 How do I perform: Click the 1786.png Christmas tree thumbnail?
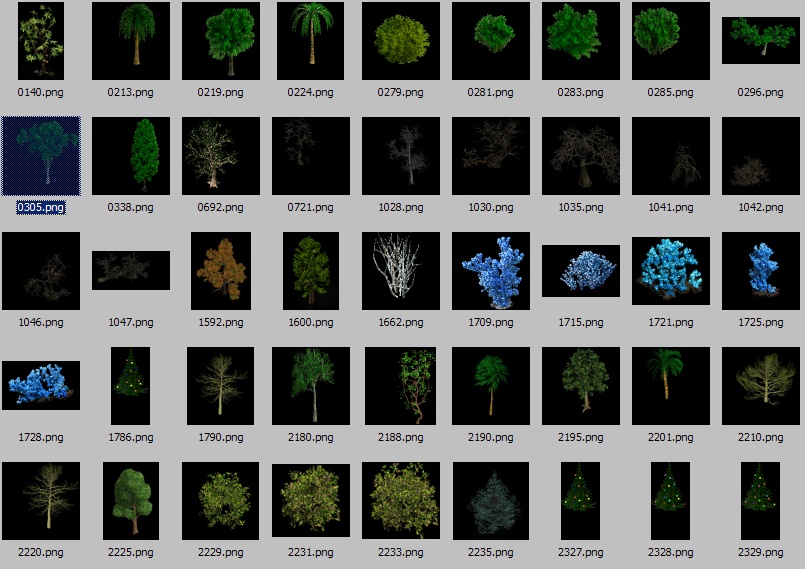(x=131, y=386)
